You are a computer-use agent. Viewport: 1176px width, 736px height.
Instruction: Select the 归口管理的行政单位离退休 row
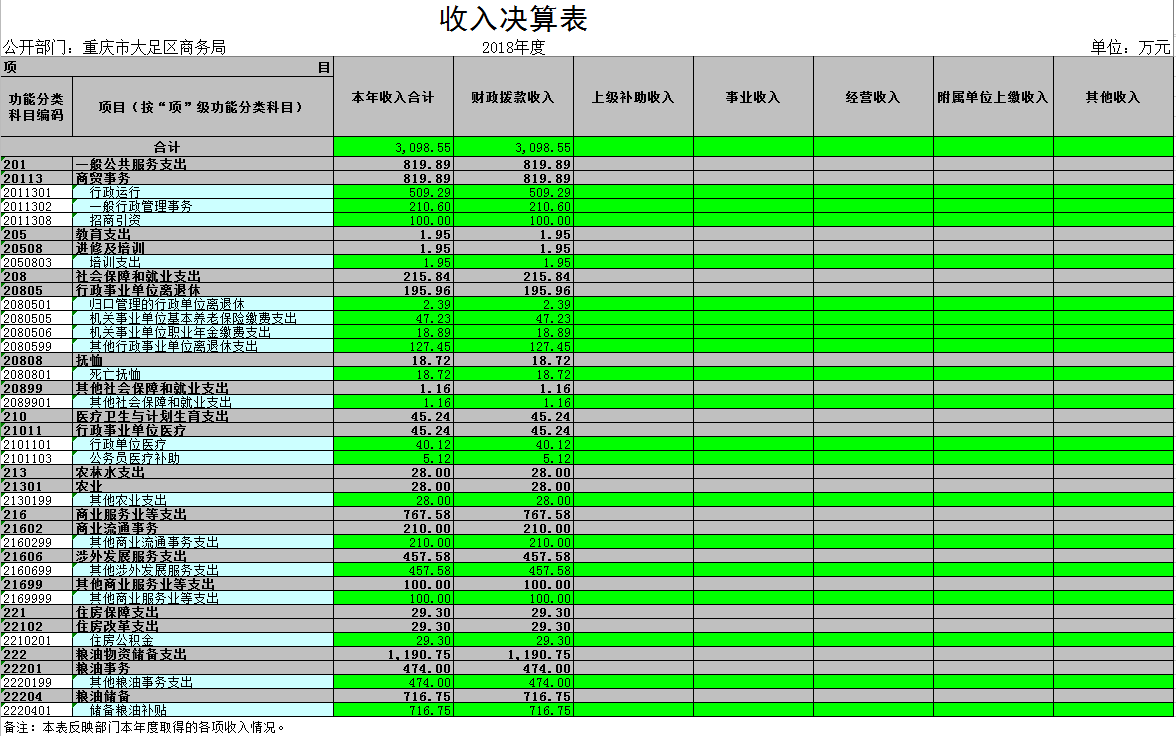pos(166,305)
